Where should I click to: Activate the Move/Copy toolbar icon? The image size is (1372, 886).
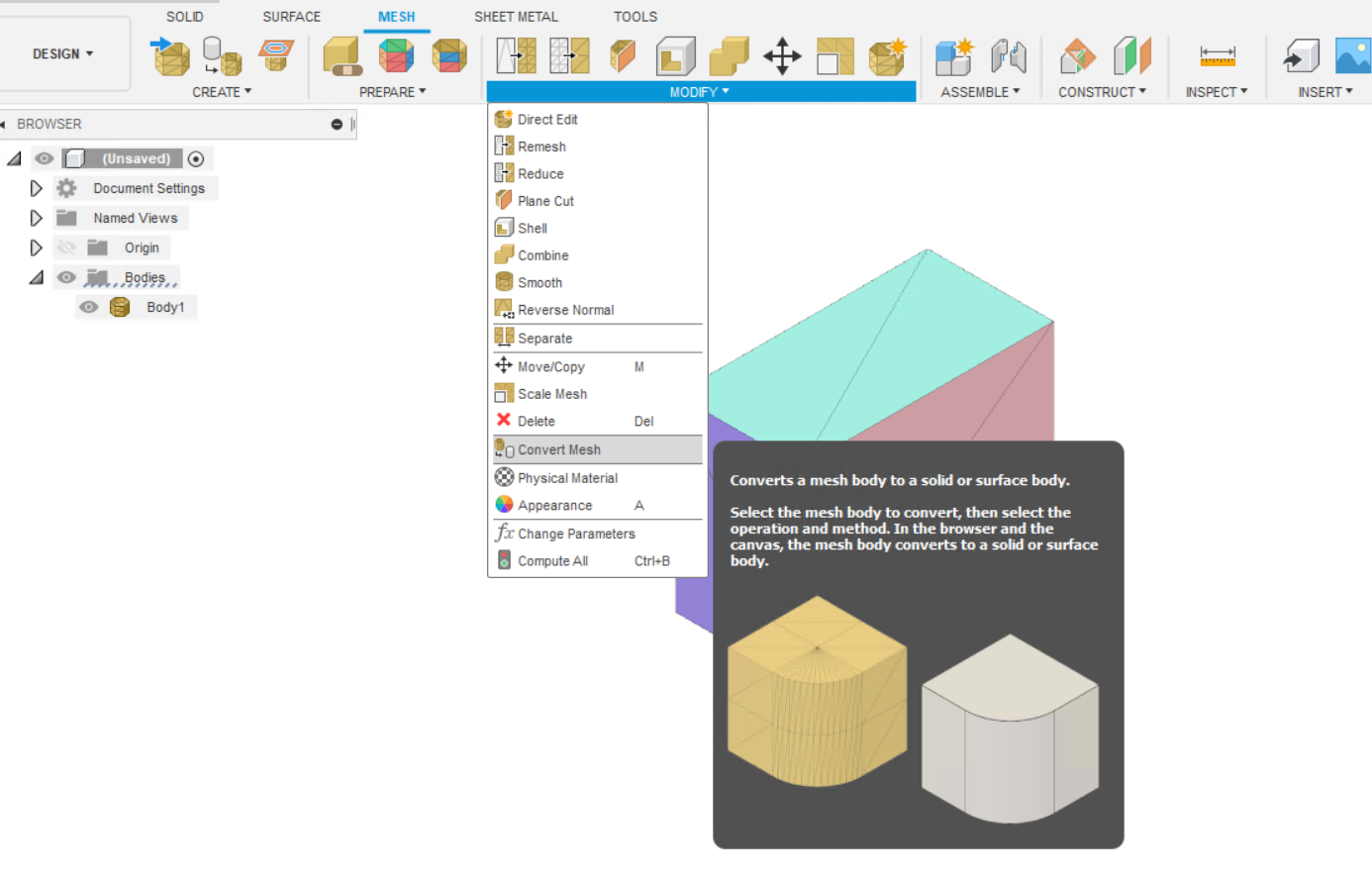coord(782,57)
